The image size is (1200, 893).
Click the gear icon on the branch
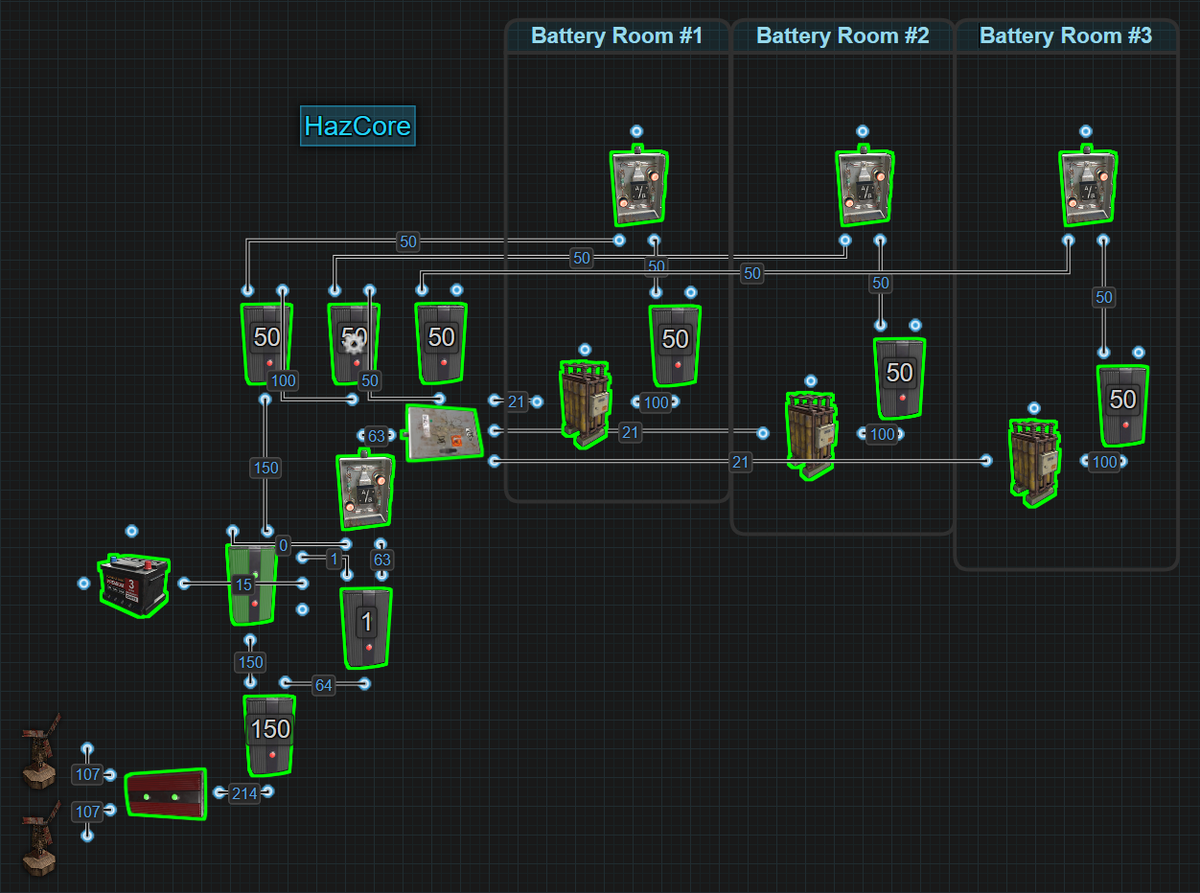353,343
